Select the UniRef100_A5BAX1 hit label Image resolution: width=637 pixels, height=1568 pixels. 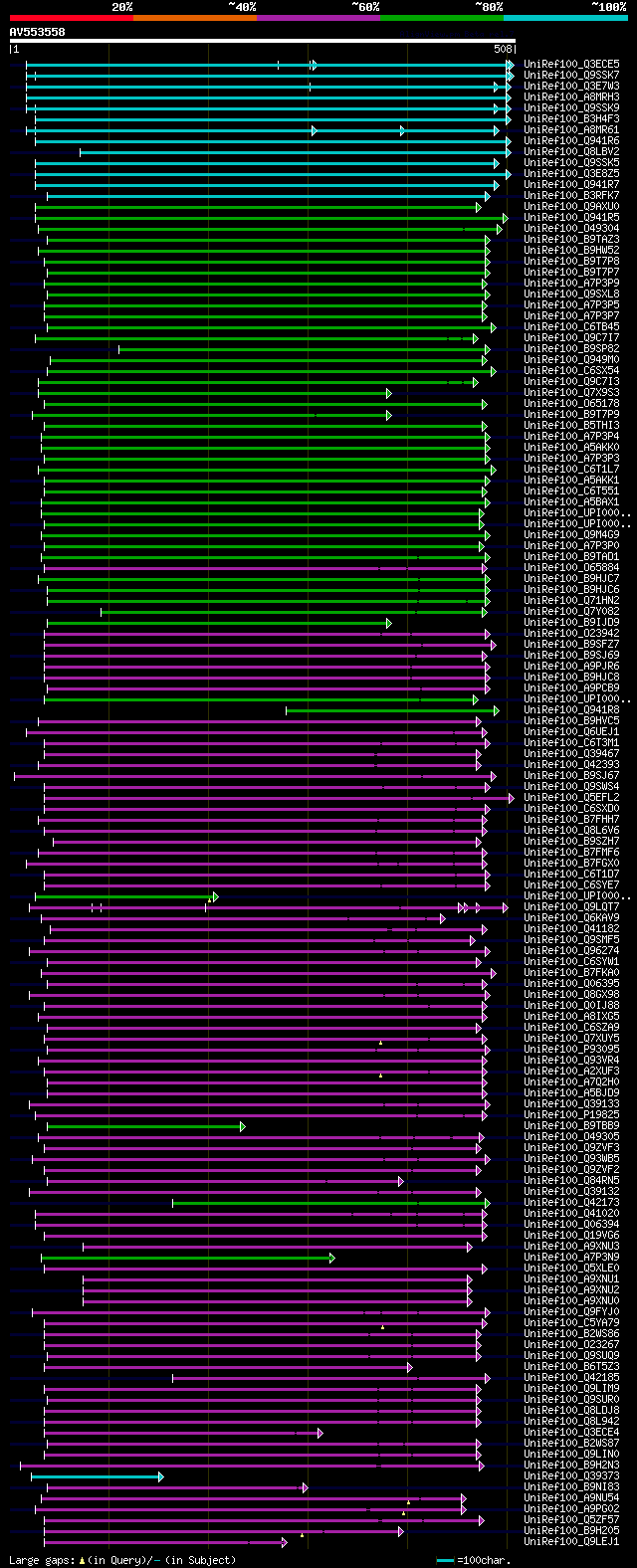[571, 502]
